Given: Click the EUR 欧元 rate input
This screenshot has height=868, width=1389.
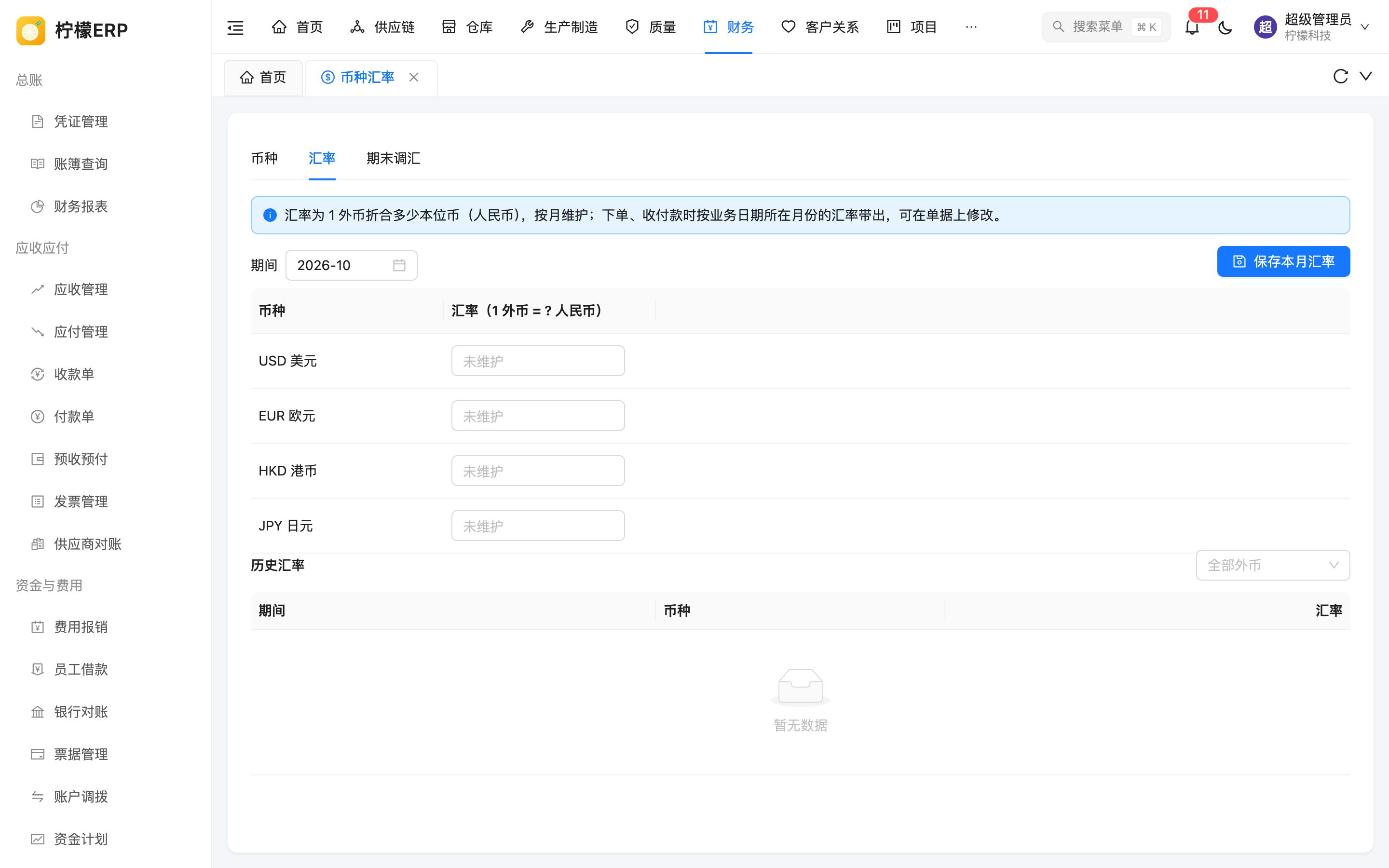Looking at the screenshot, I should [538, 416].
